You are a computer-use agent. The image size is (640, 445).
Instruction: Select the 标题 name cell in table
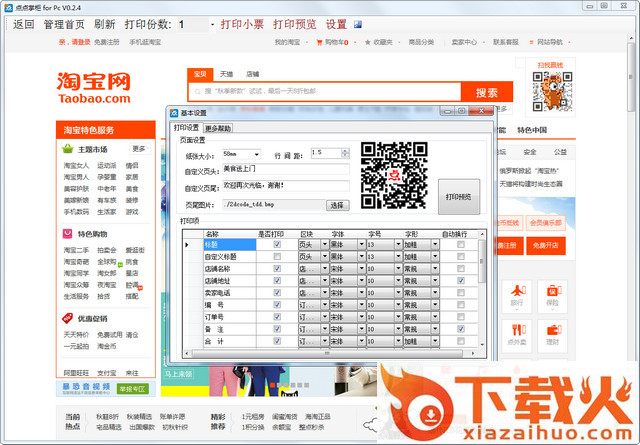[x=230, y=244]
